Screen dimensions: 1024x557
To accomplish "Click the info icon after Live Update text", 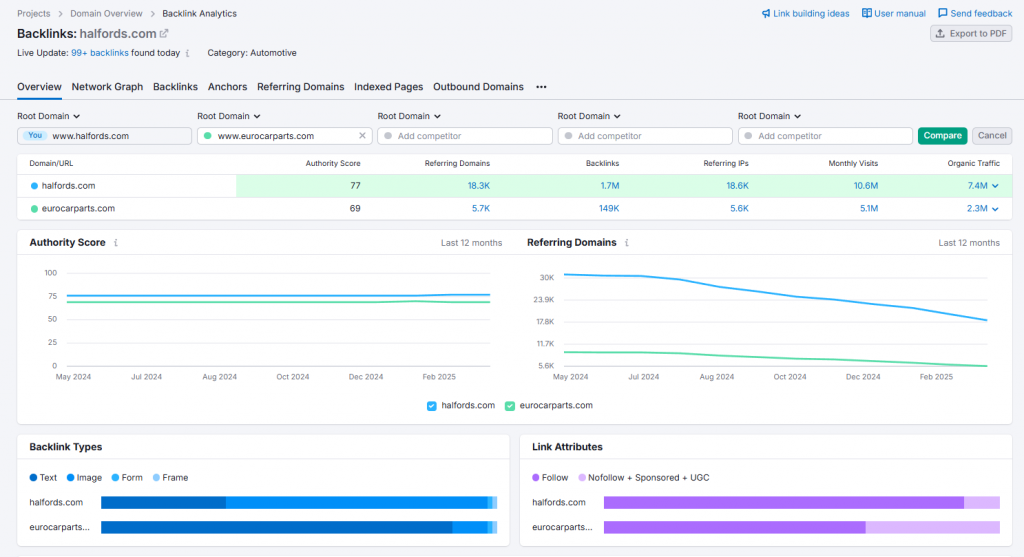I will 188,53.
